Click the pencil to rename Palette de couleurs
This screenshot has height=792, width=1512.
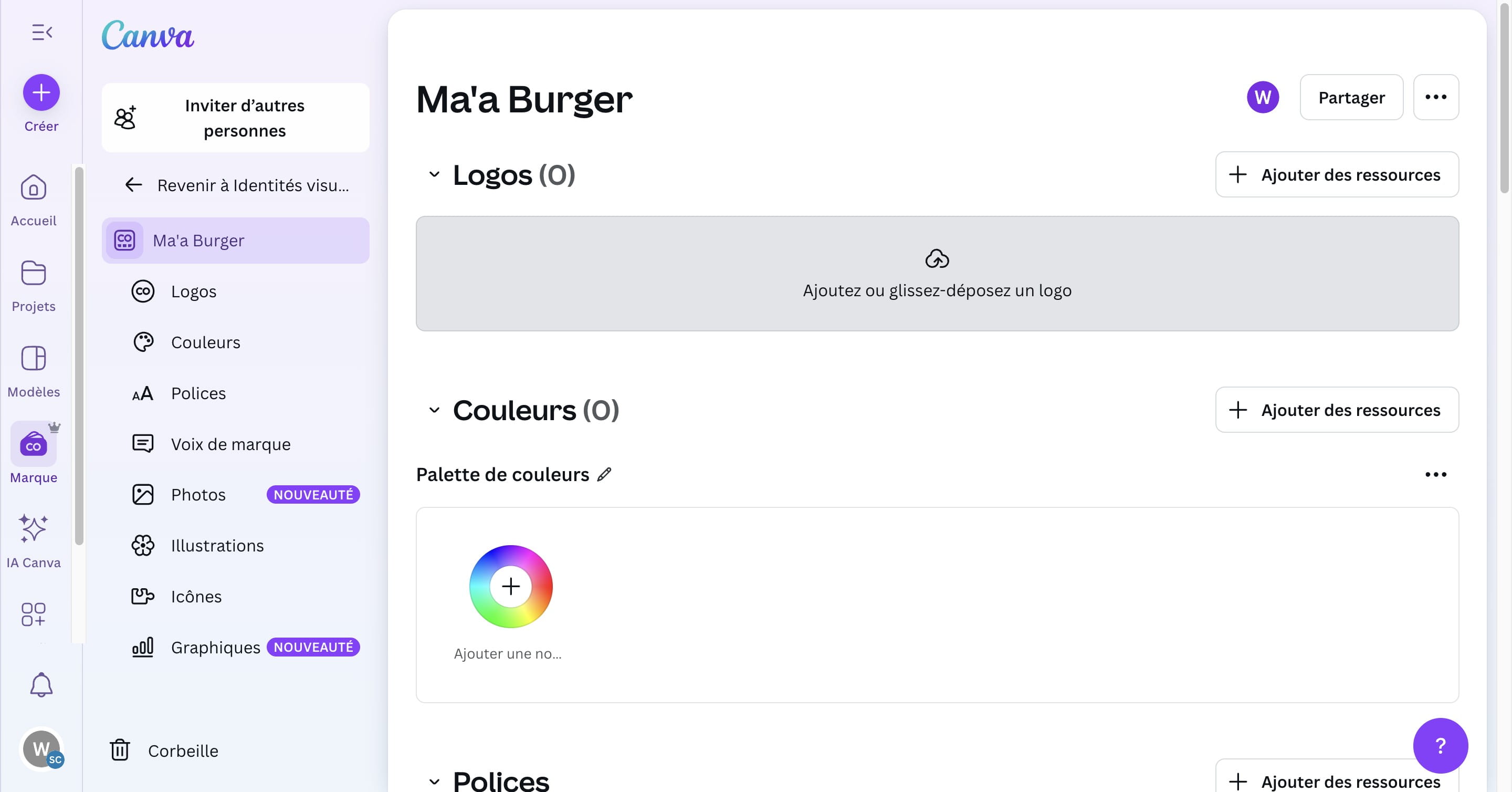605,474
